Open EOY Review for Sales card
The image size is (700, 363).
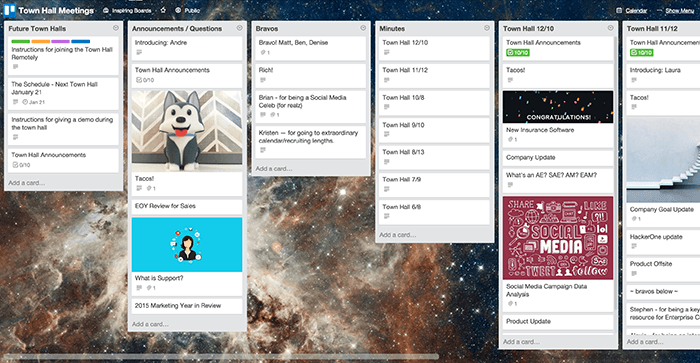(187, 207)
